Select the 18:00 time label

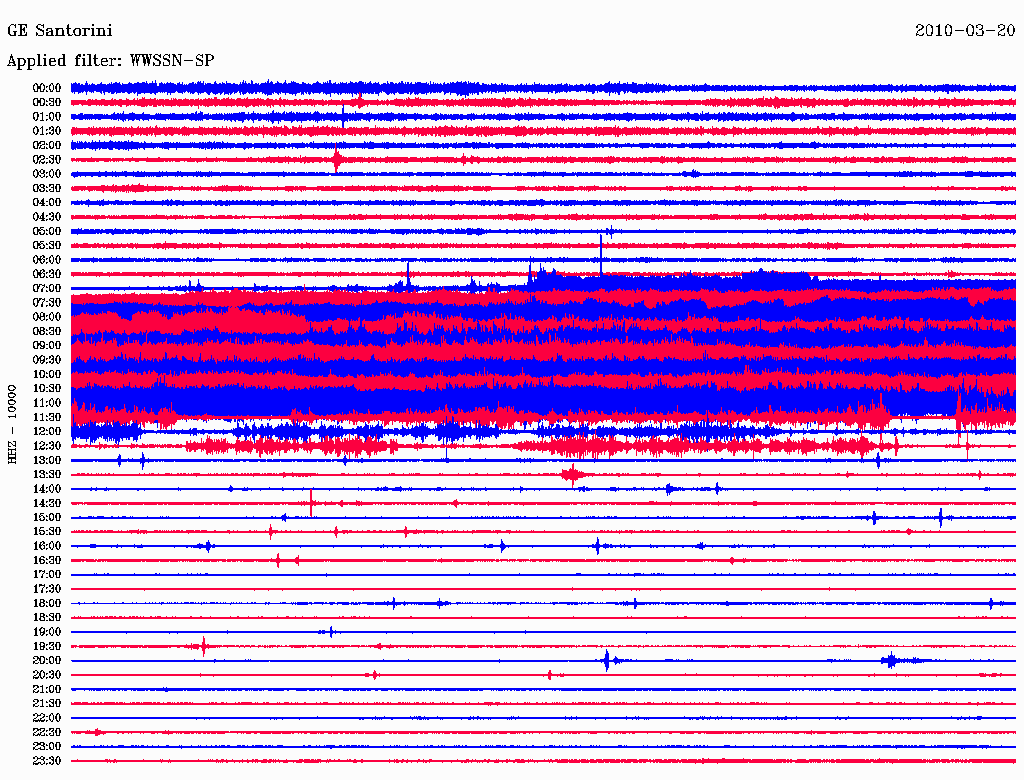pyautogui.click(x=47, y=604)
